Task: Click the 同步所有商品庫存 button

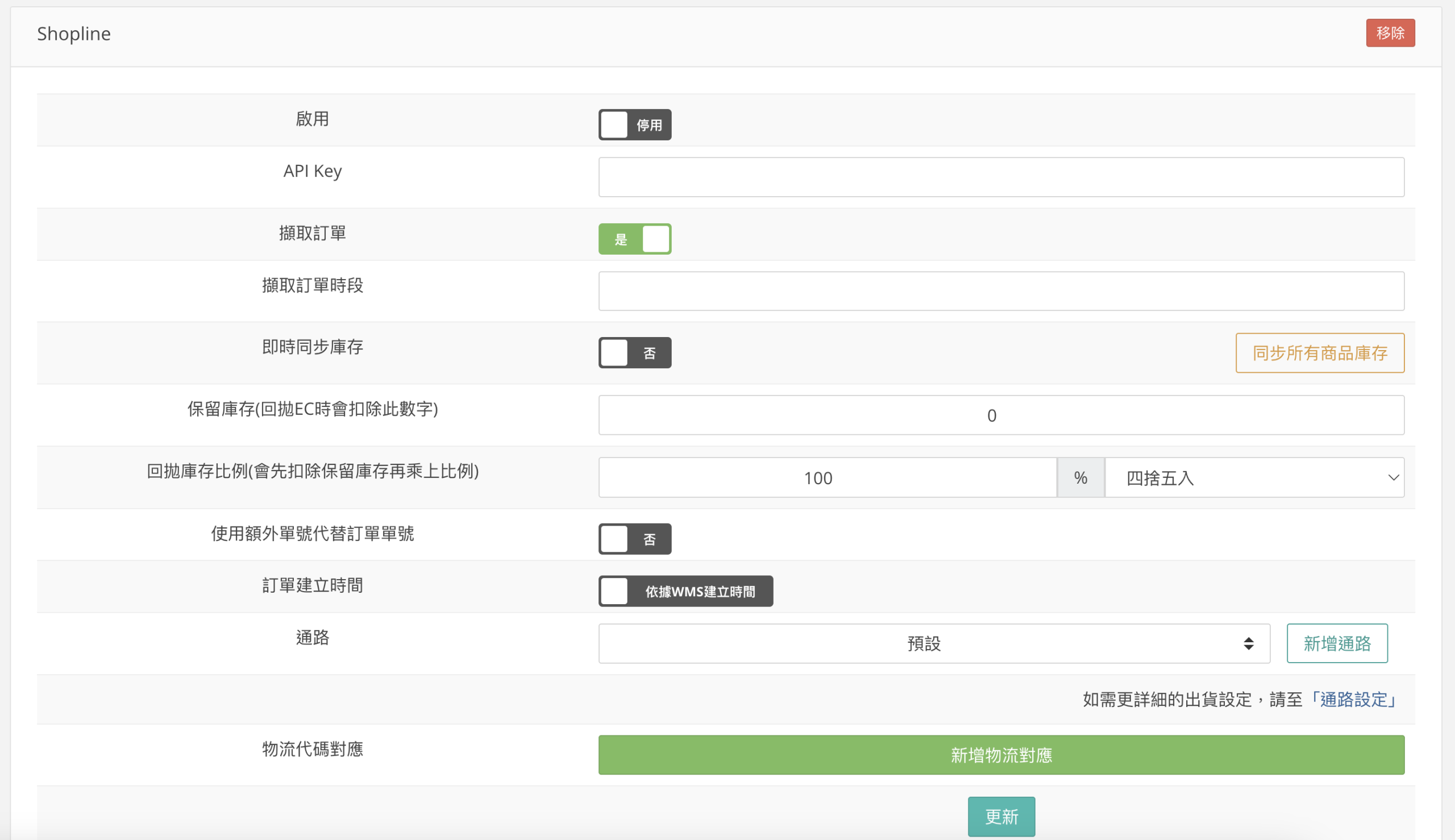Action: (1319, 353)
